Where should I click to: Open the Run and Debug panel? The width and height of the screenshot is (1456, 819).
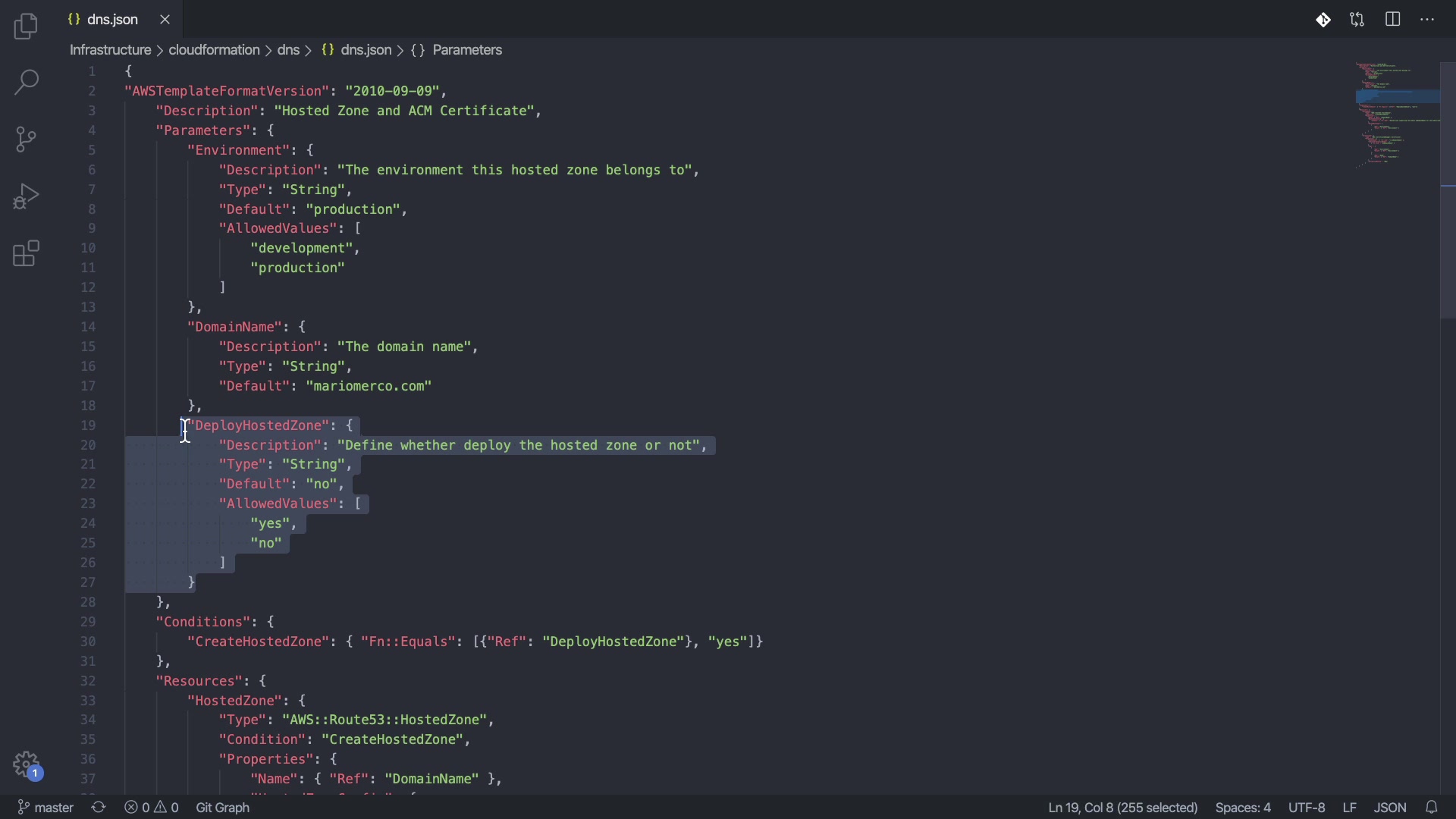(x=26, y=196)
